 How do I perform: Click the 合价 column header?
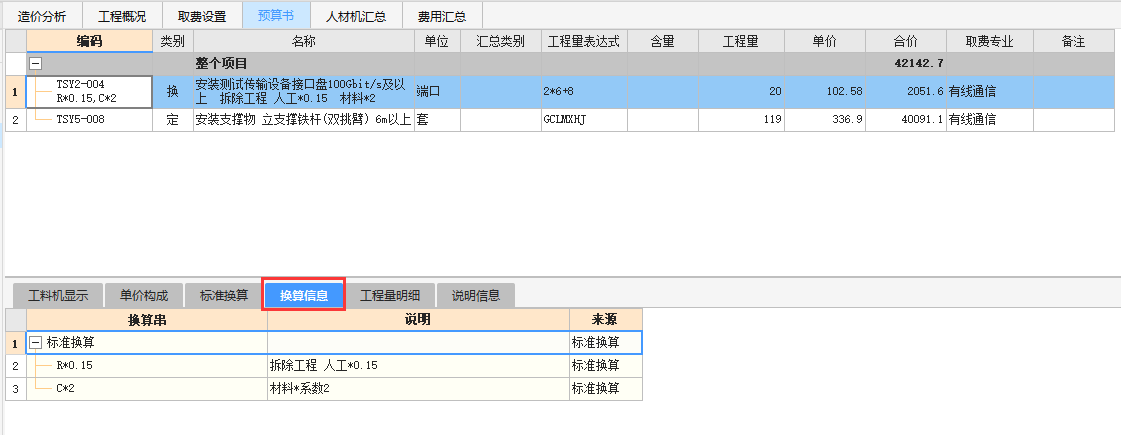click(x=906, y=41)
